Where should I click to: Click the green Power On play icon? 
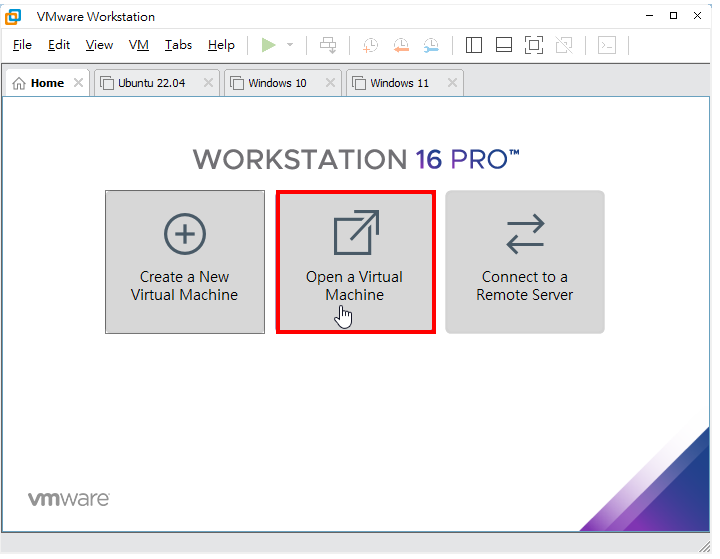tap(268, 45)
